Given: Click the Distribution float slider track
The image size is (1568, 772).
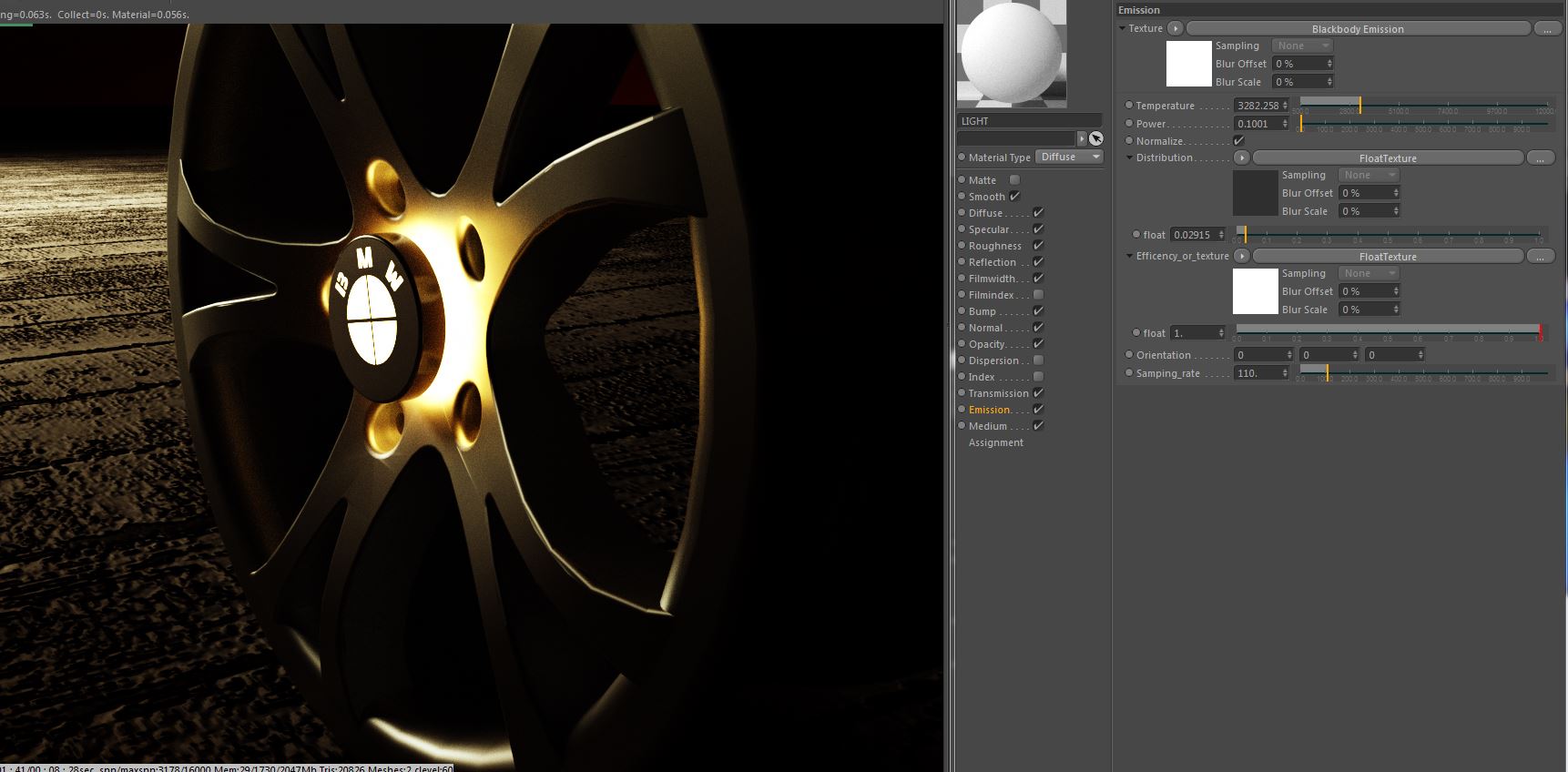Looking at the screenshot, I should [x=1390, y=235].
